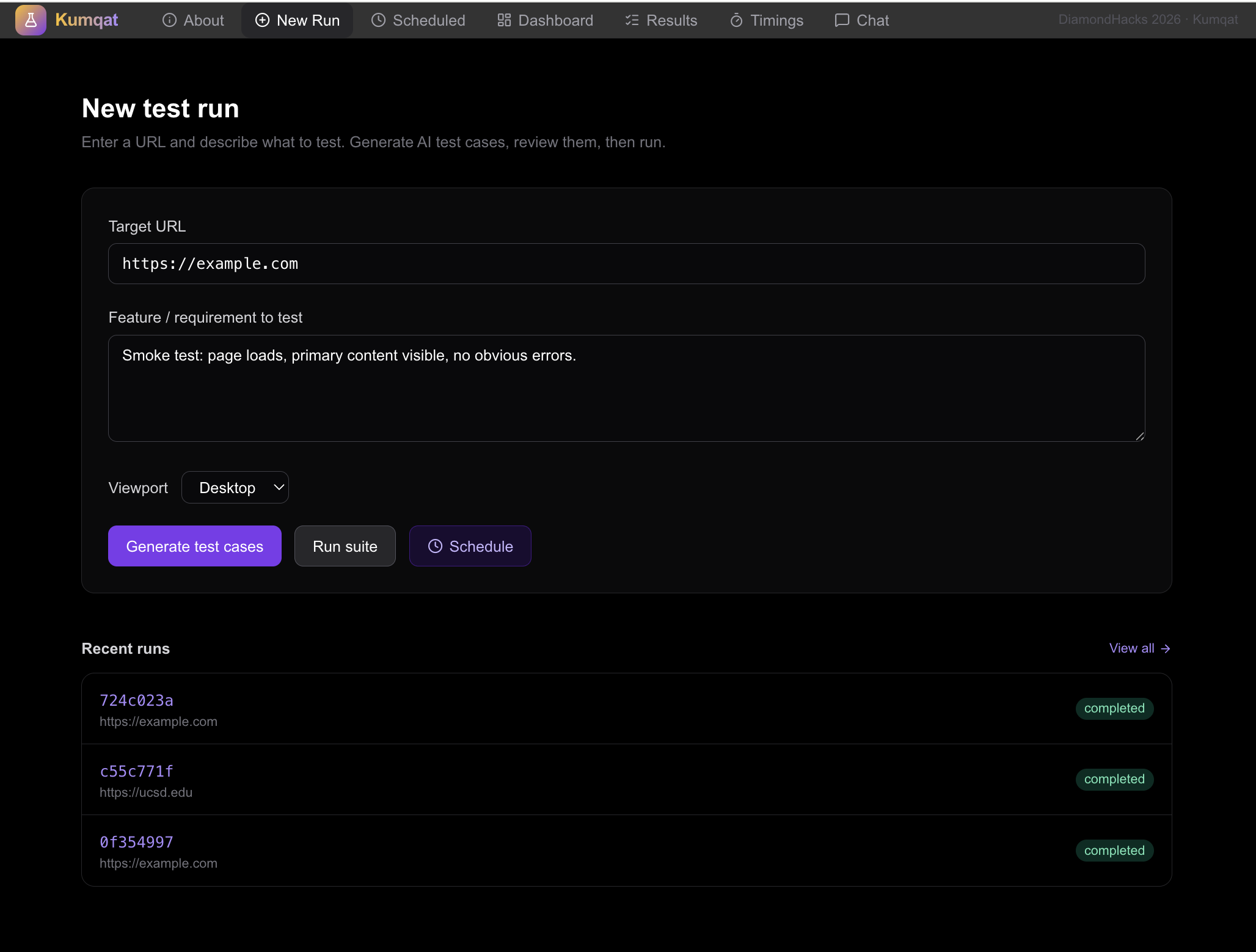The width and height of the screenshot is (1256, 952).
Task: Click the New Run plus icon
Action: [262, 20]
